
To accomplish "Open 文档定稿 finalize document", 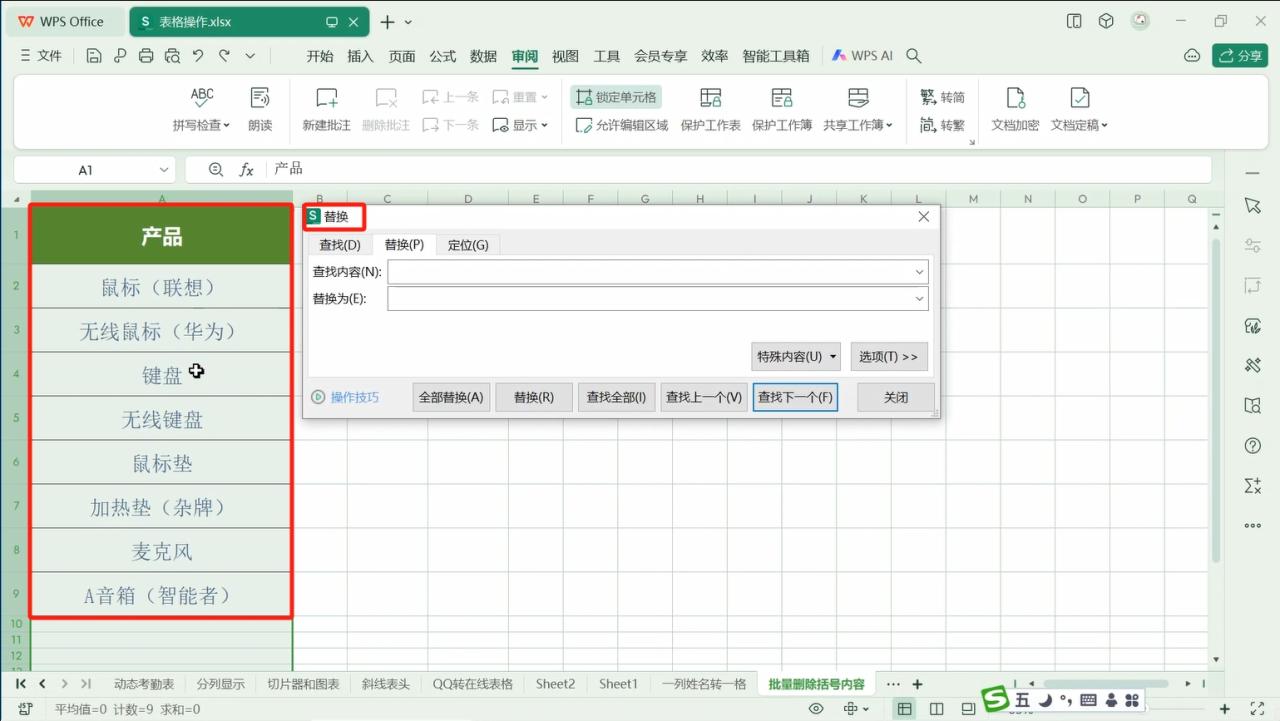I will click(1079, 110).
